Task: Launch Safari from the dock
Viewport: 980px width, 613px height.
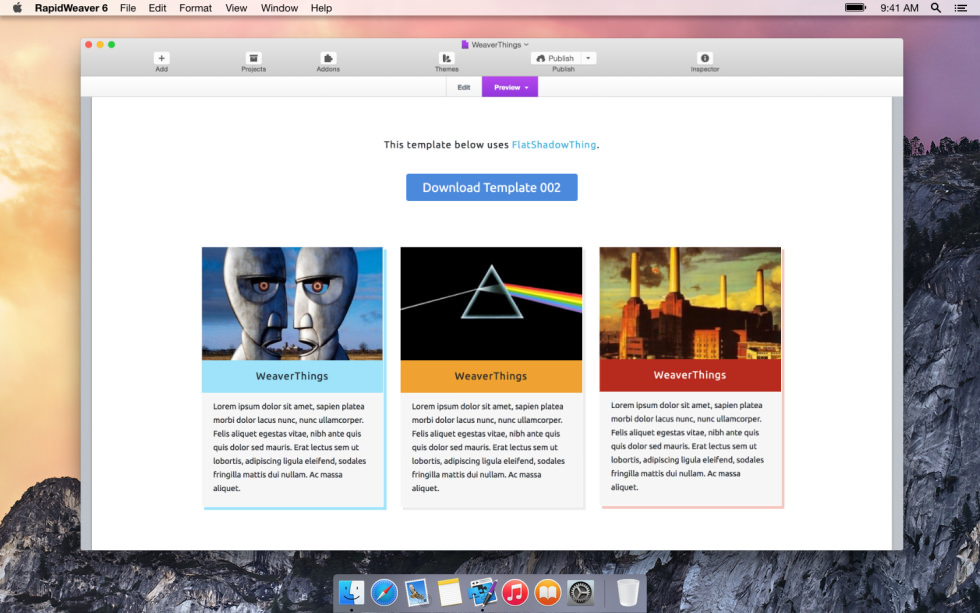Action: [x=384, y=592]
